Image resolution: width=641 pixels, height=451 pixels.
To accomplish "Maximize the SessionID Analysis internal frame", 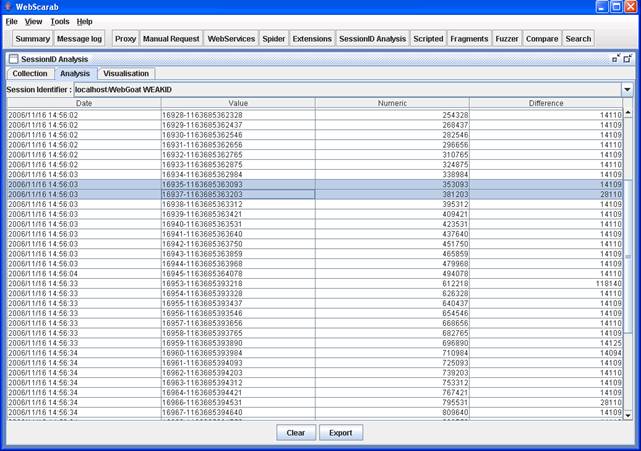I will [x=616, y=59].
